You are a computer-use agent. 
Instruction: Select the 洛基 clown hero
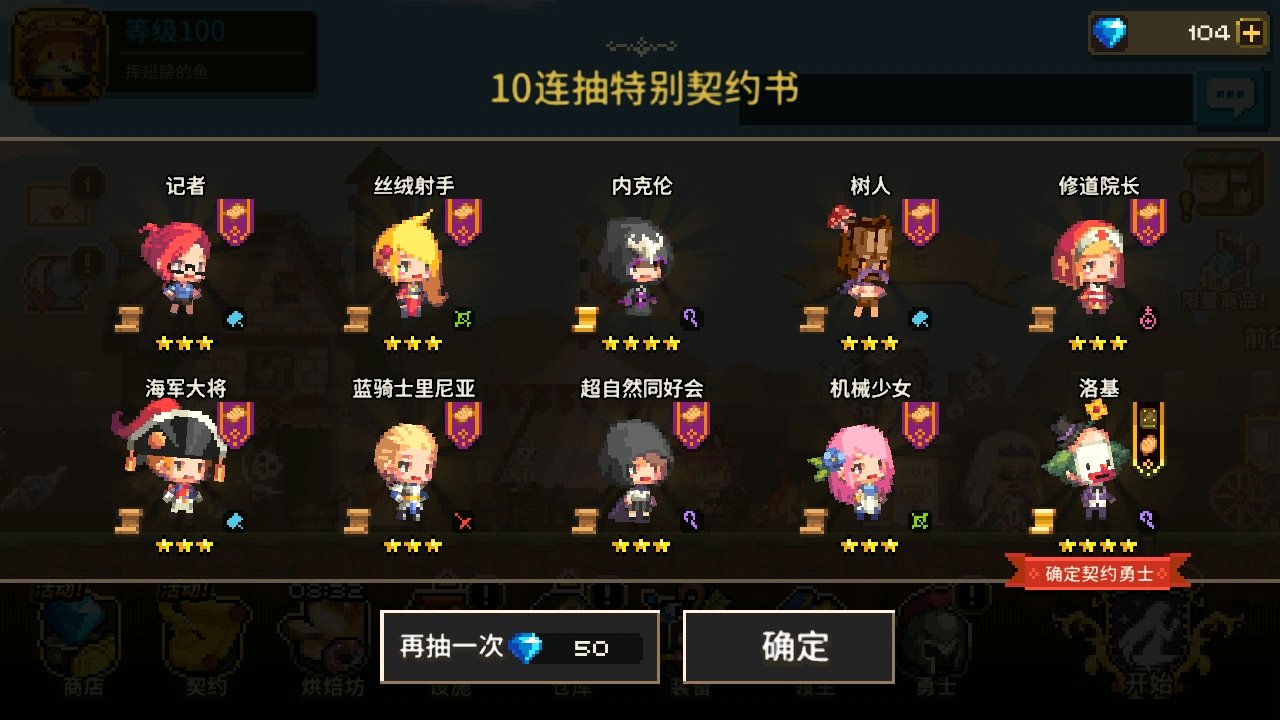pyautogui.click(x=1088, y=465)
